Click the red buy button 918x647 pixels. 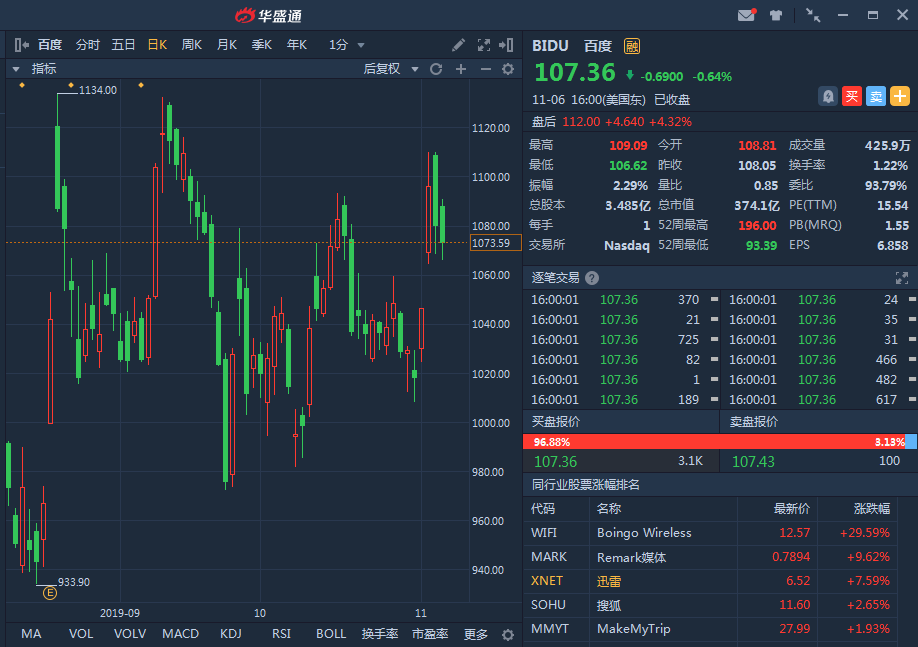pos(852,96)
